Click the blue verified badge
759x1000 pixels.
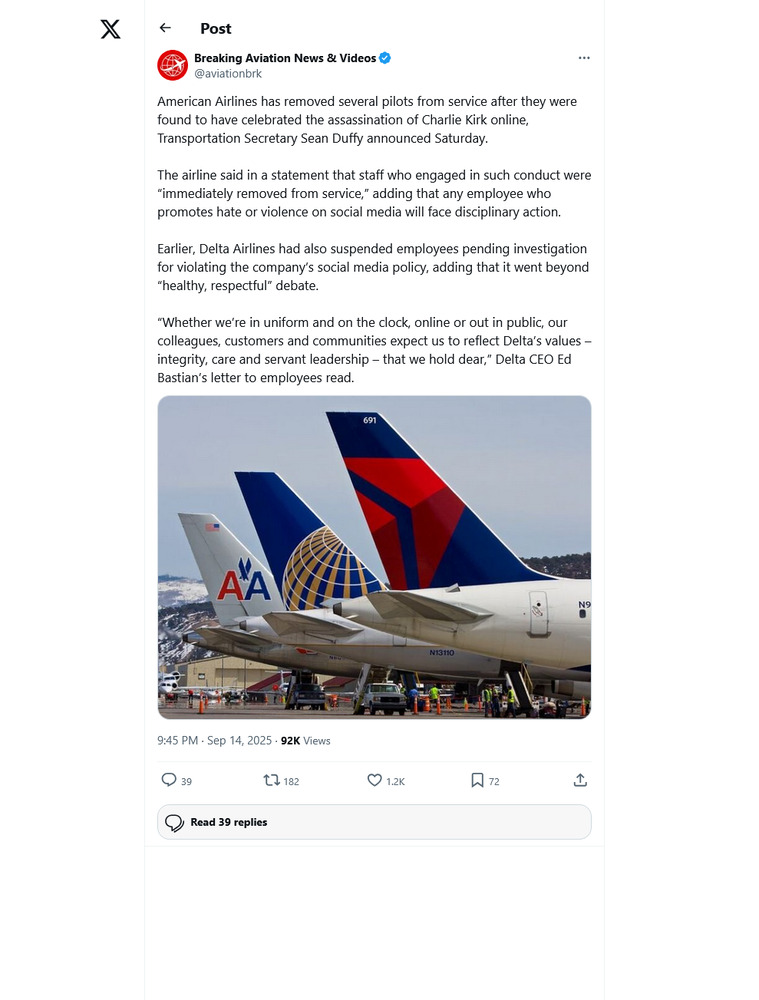(x=385, y=58)
